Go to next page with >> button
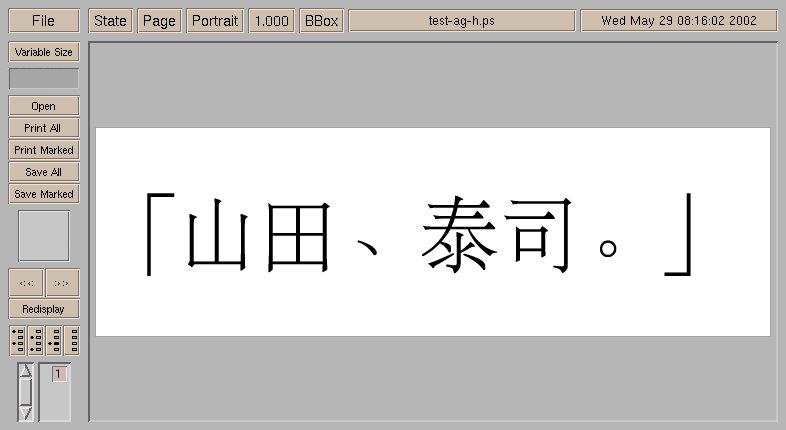This screenshot has width=786, height=430. pos(62,283)
